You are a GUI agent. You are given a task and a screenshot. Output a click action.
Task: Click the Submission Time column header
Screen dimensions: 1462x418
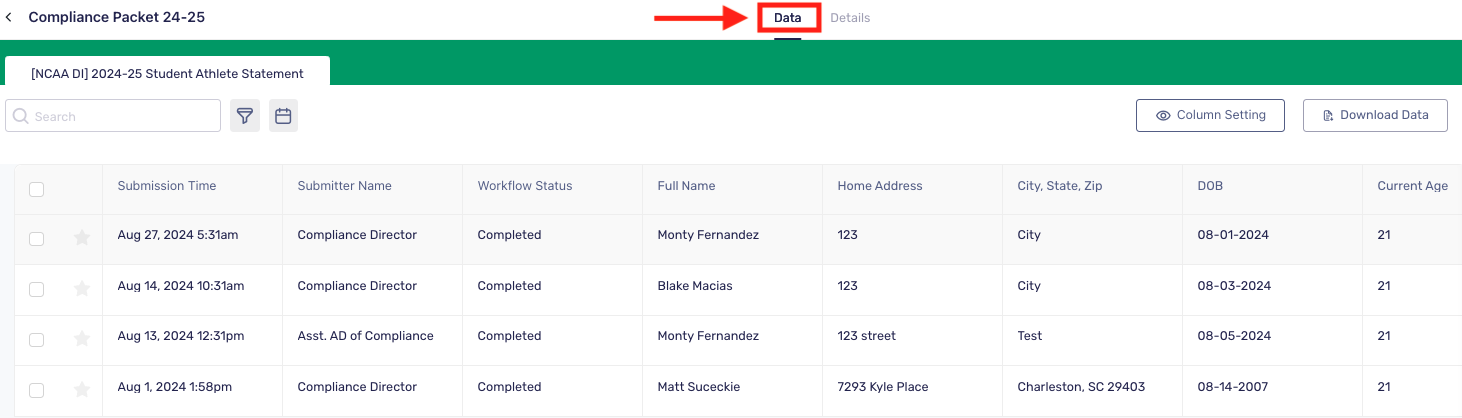pos(167,186)
